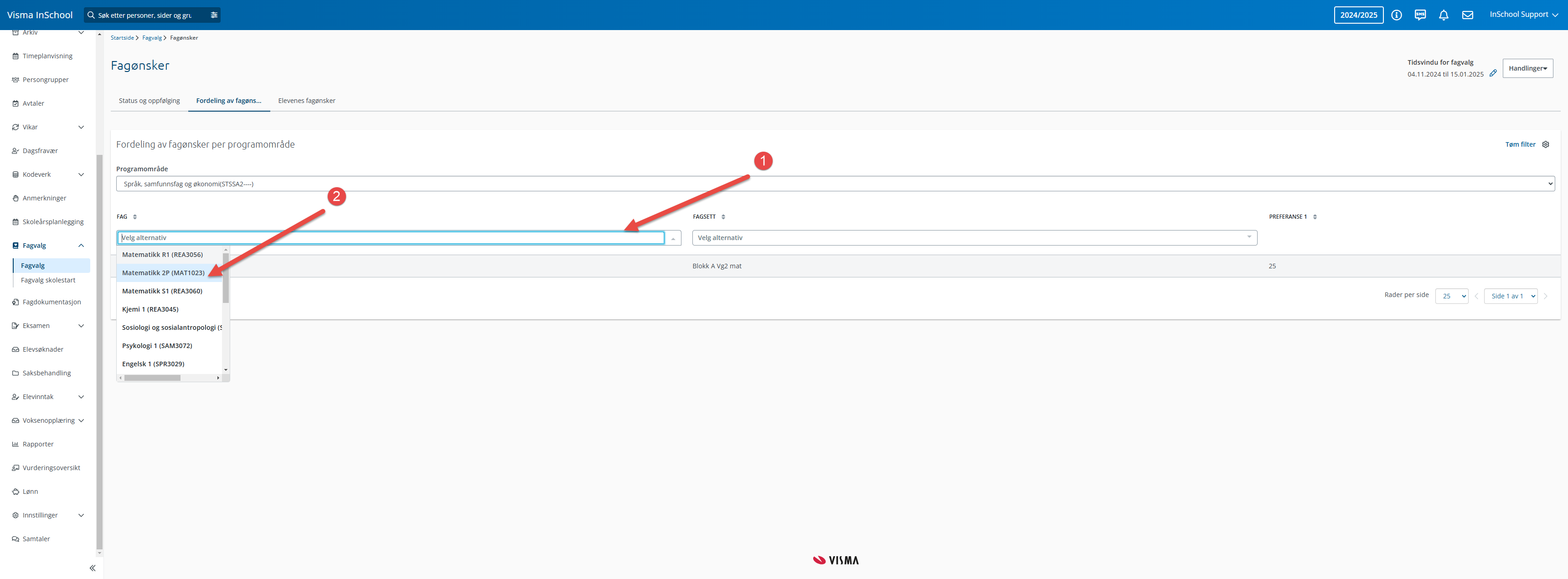The width and height of the screenshot is (1568, 579).
Task: Open the Side 1 av 1 dropdown
Action: (x=1510, y=296)
